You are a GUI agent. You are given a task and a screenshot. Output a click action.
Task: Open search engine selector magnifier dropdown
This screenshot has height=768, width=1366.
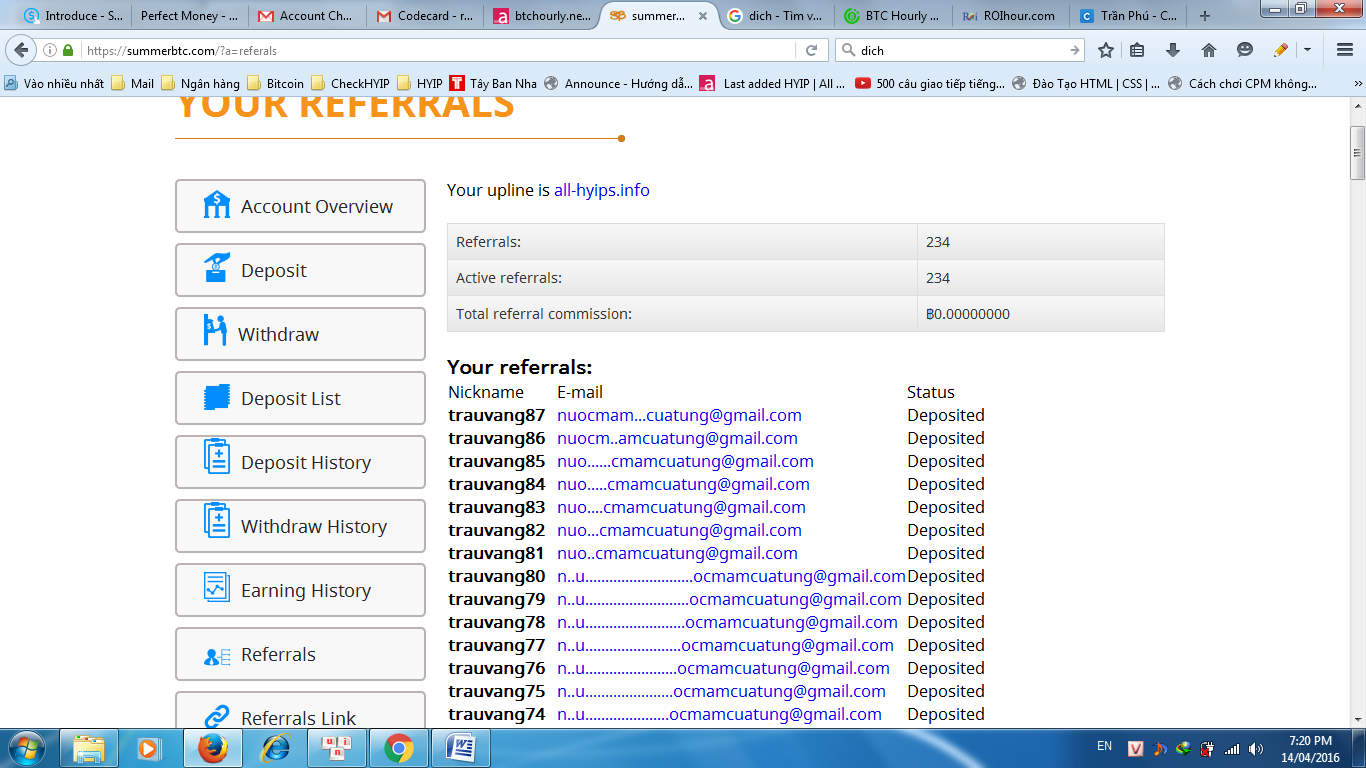(x=848, y=50)
